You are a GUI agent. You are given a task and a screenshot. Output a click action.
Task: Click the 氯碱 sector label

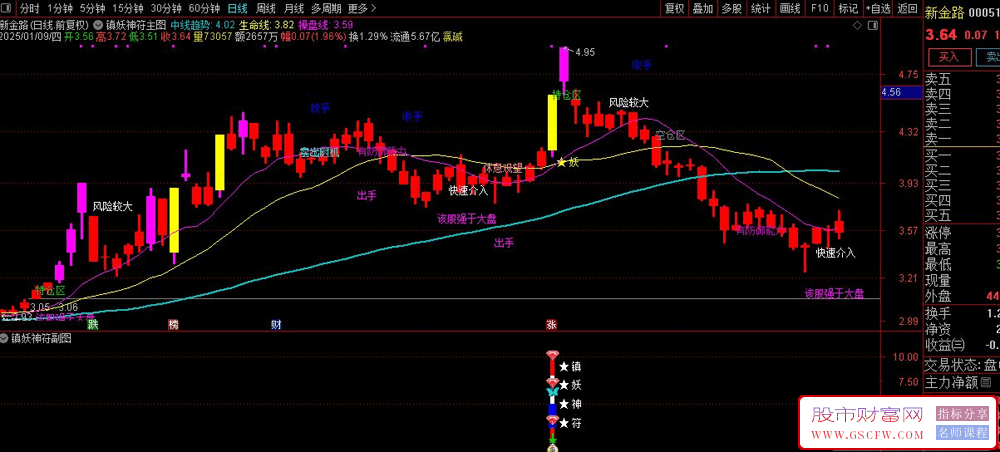point(453,37)
